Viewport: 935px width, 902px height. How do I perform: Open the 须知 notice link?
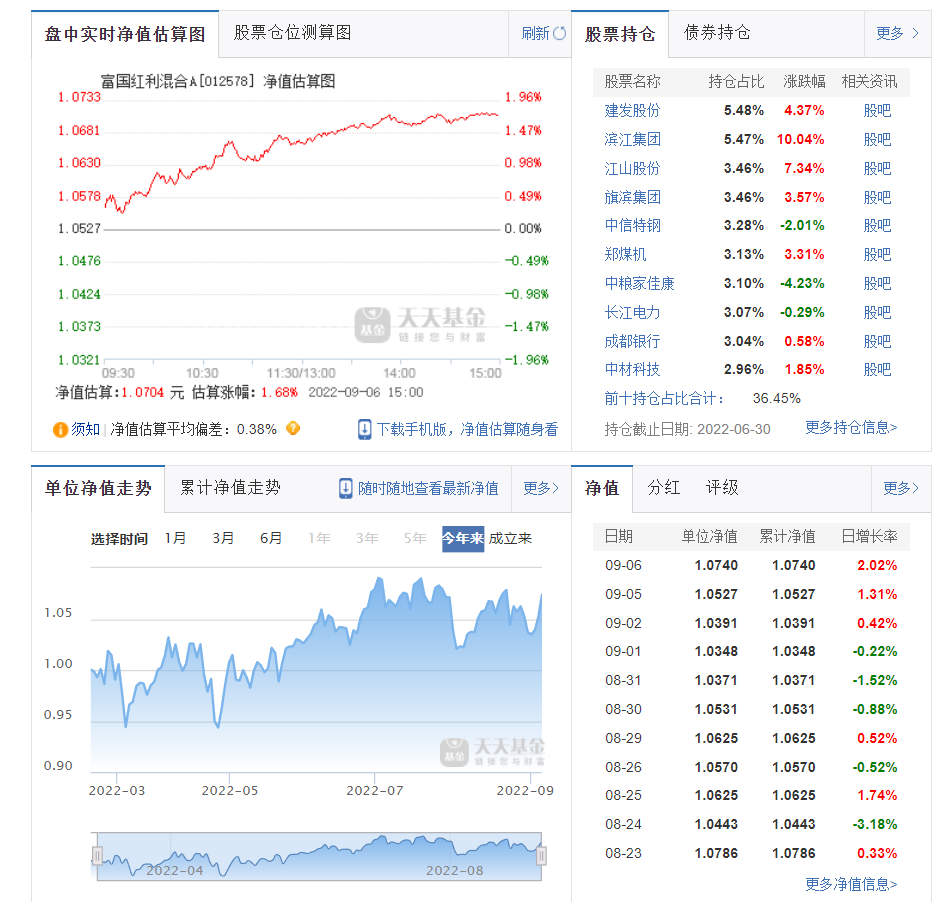pos(85,429)
